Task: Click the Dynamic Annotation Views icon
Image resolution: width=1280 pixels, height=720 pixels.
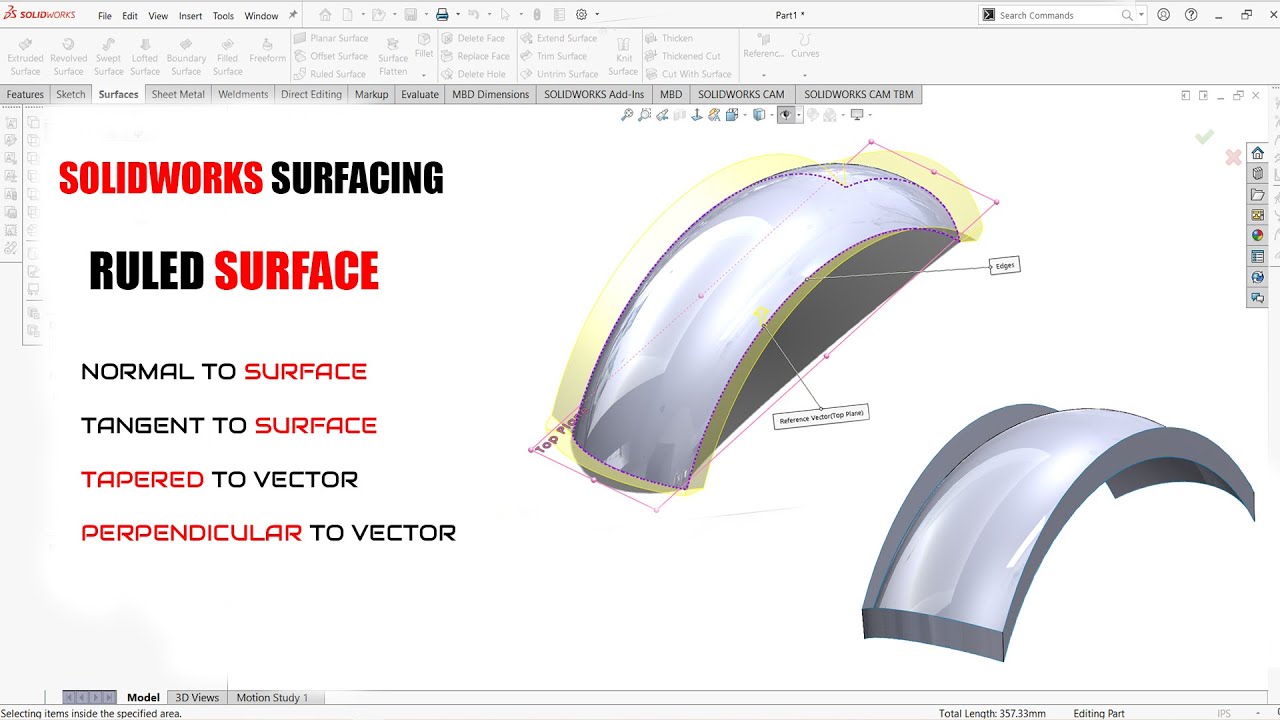Action: 714,115
